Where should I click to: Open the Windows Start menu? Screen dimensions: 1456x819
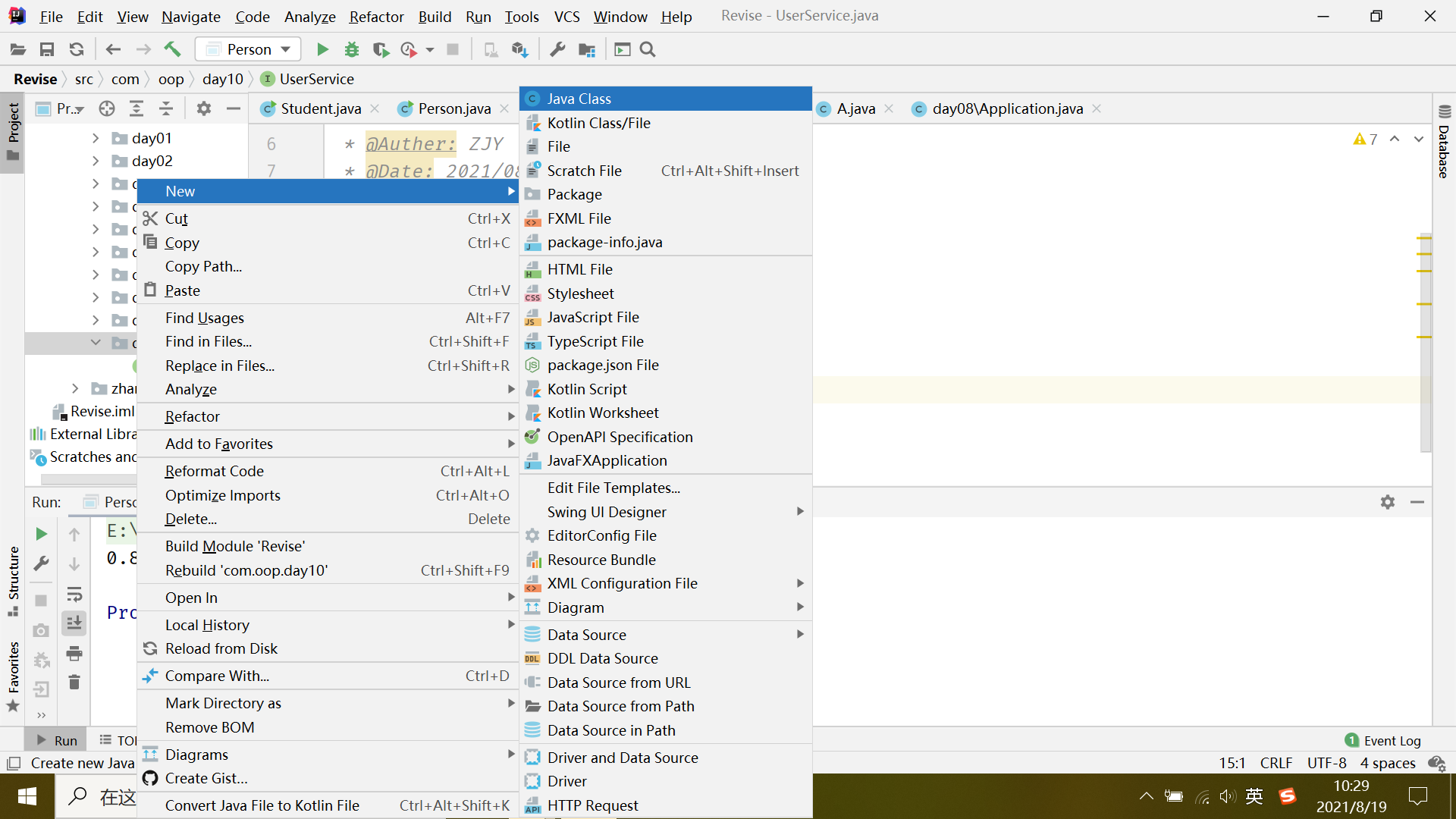[x=27, y=796]
